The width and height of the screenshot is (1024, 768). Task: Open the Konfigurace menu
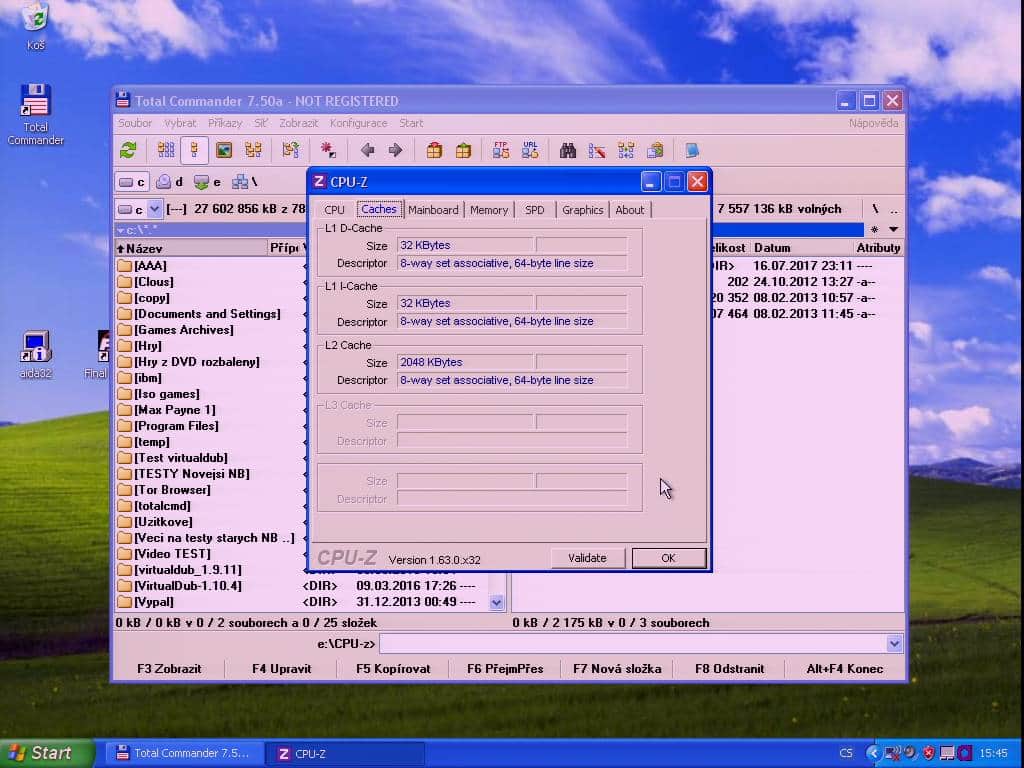click(359, 123)
